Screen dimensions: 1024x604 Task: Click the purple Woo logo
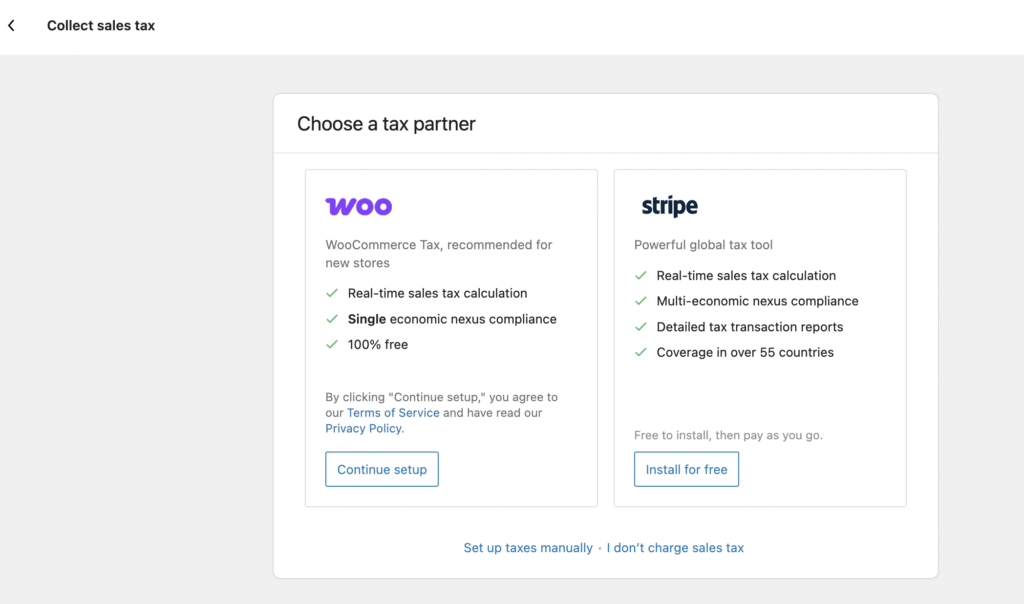[x=358, y=207]
